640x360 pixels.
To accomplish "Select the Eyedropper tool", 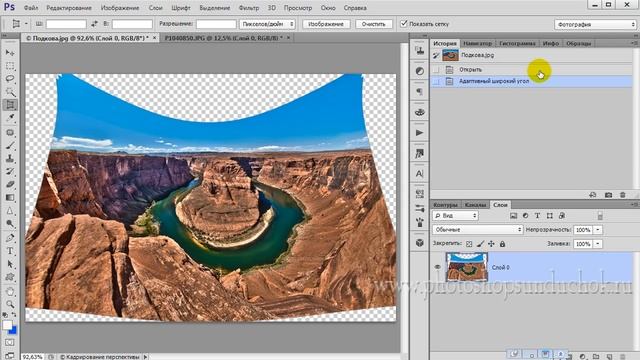I will point(10,118).
